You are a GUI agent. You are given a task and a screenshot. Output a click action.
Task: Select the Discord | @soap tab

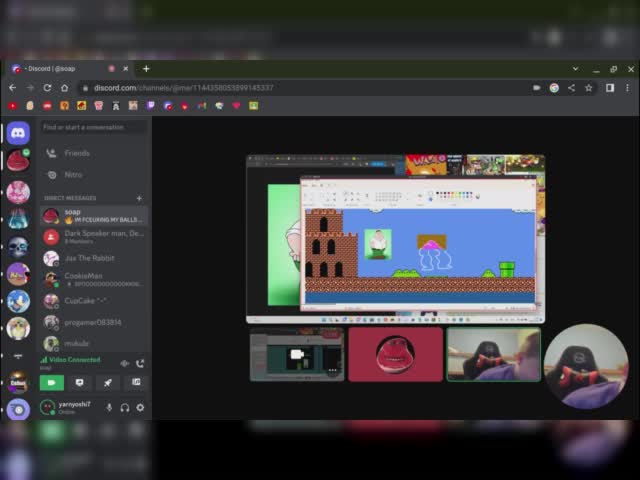(x=69, y=69)
